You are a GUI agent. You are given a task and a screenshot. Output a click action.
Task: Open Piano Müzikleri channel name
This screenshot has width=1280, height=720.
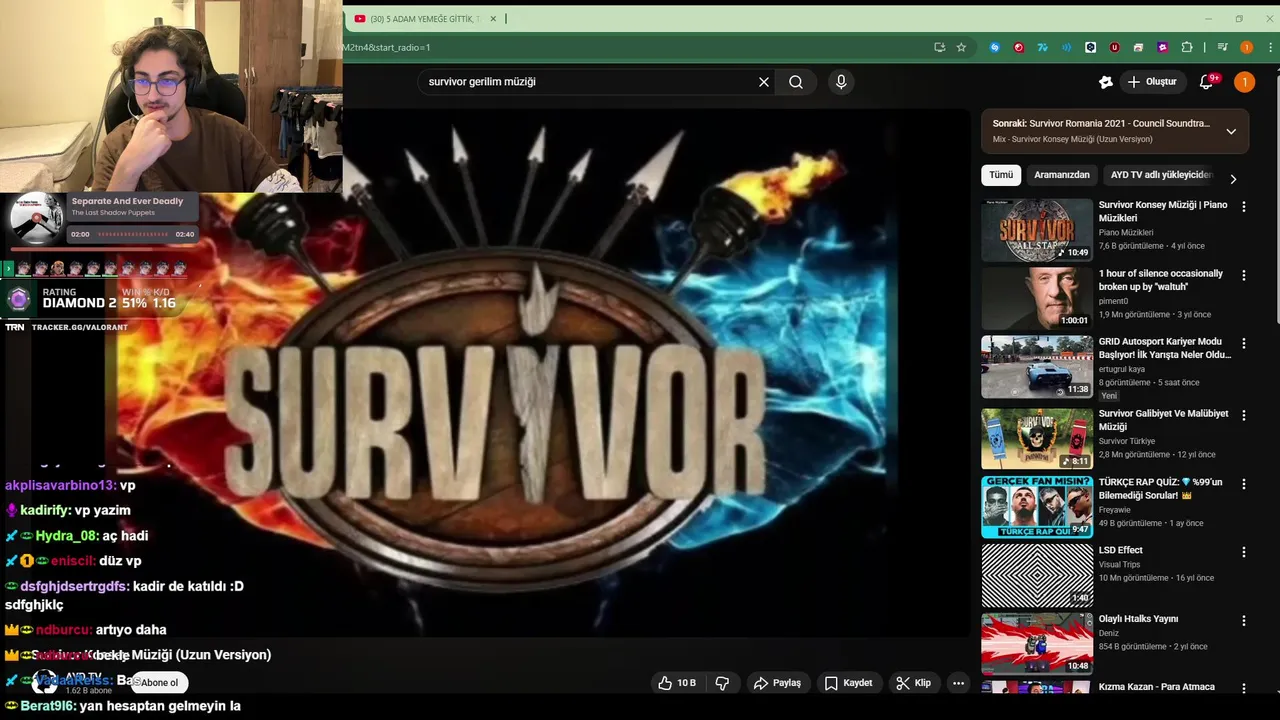(1126, 232)
